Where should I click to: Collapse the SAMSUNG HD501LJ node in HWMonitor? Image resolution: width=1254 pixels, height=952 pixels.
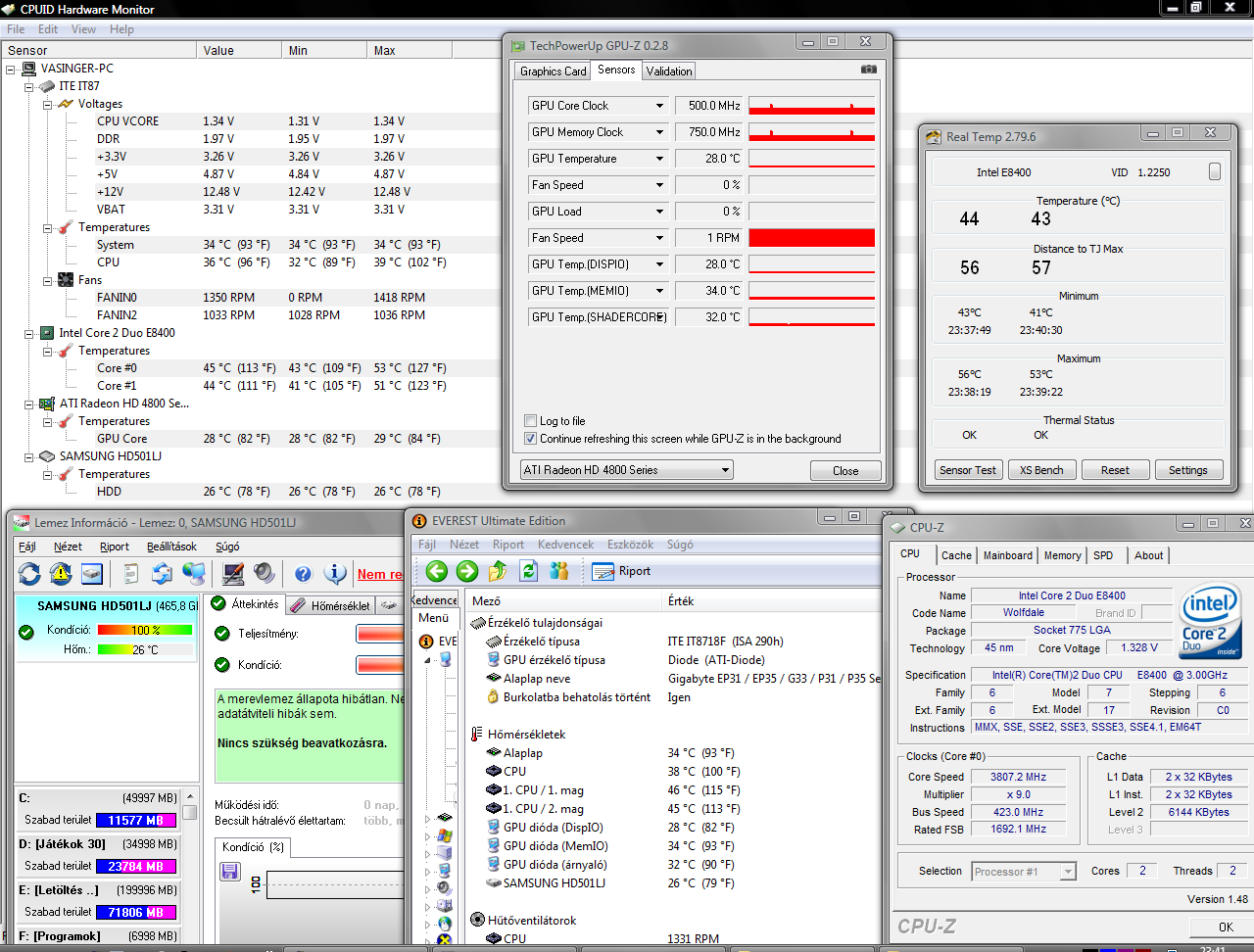[29, 457]
